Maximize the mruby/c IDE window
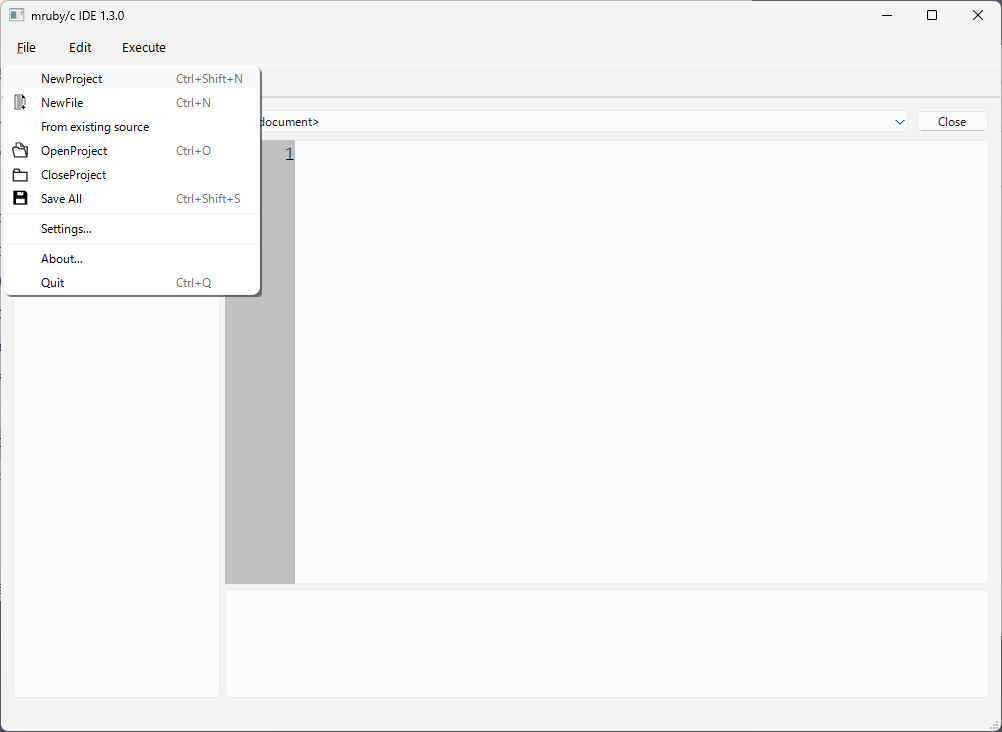 pyautogui.click(x=932, y=15)
